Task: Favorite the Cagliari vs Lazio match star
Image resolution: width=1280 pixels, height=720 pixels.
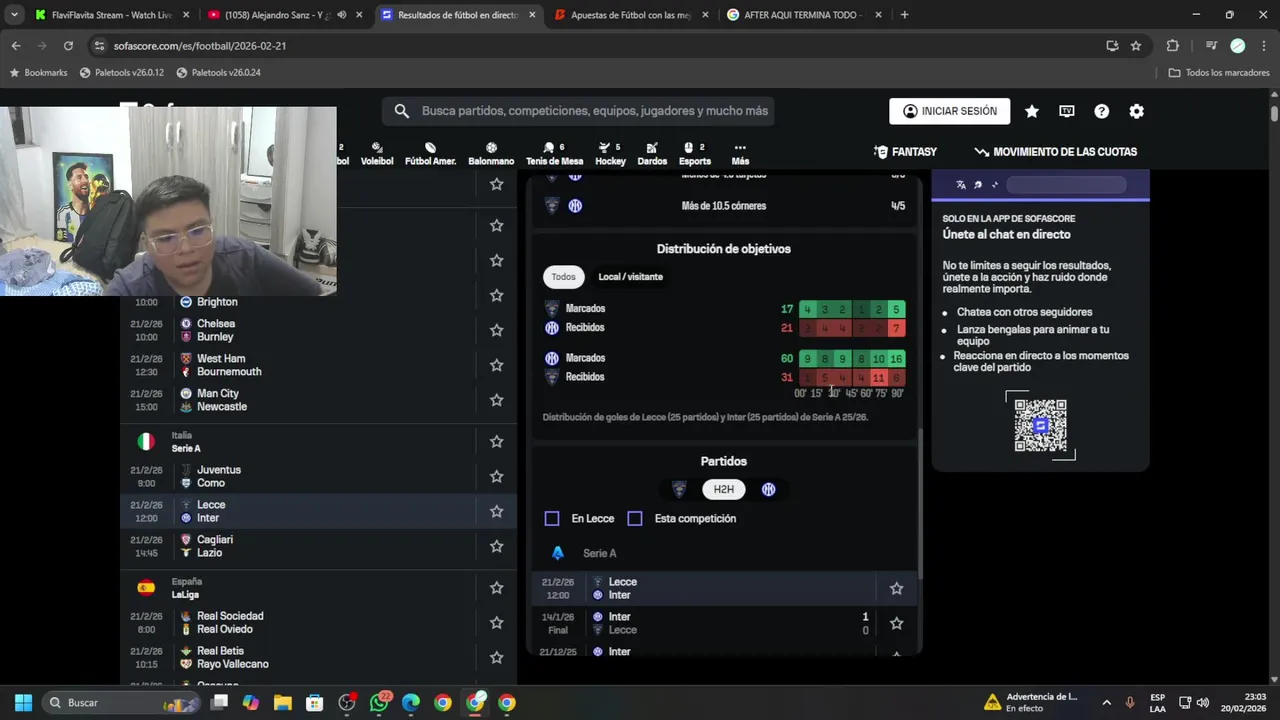Action: click(x=496, y=546)
